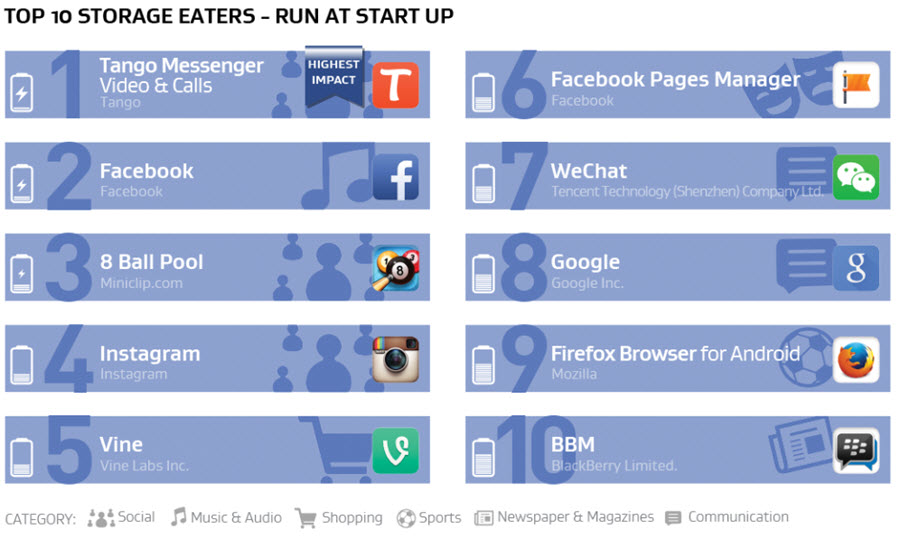Select the Communication category legend item
This screenshot has height=539, width=900.
(x=727, y=517)
